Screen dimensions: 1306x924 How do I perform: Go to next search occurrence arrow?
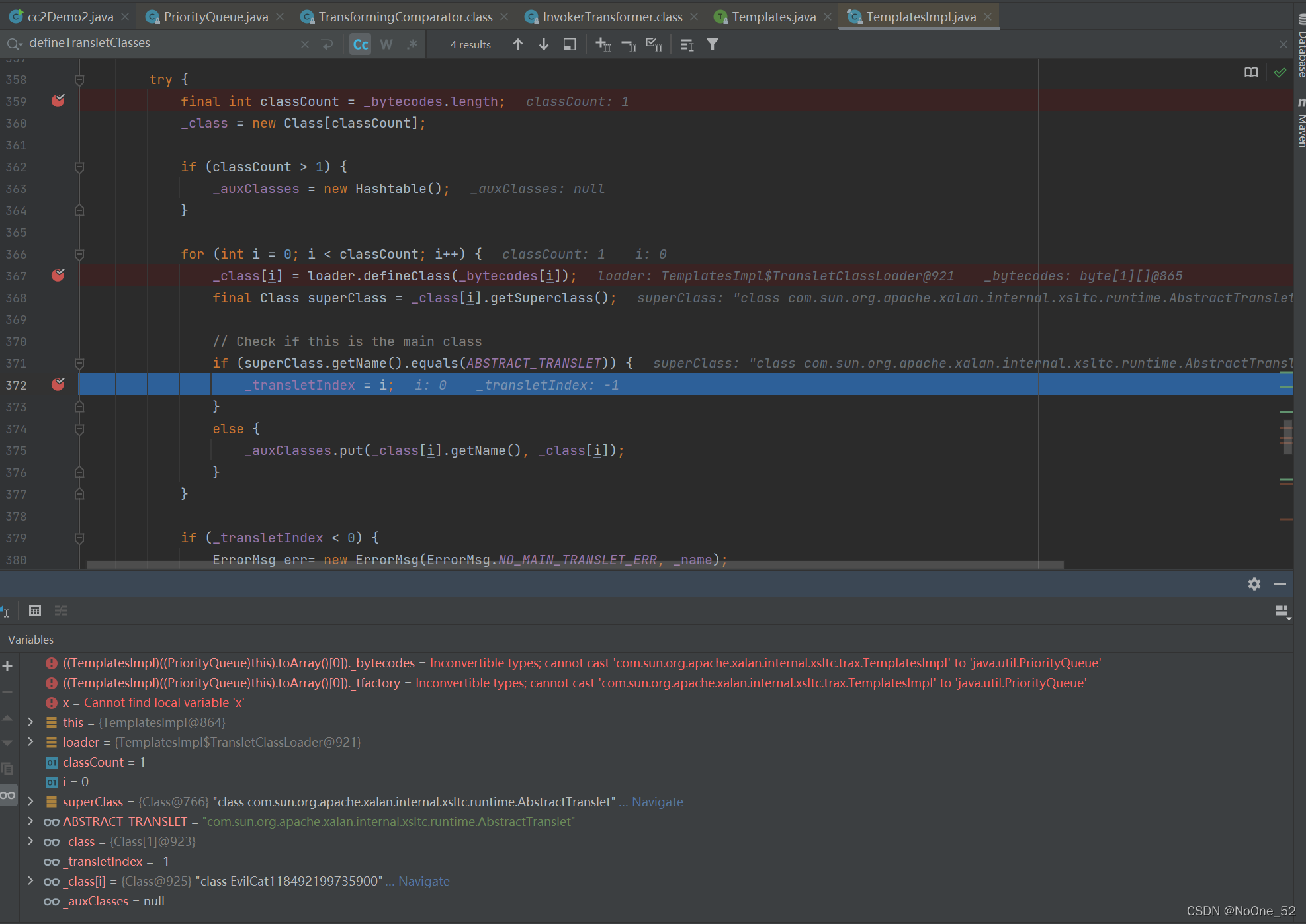pos(544,44)
